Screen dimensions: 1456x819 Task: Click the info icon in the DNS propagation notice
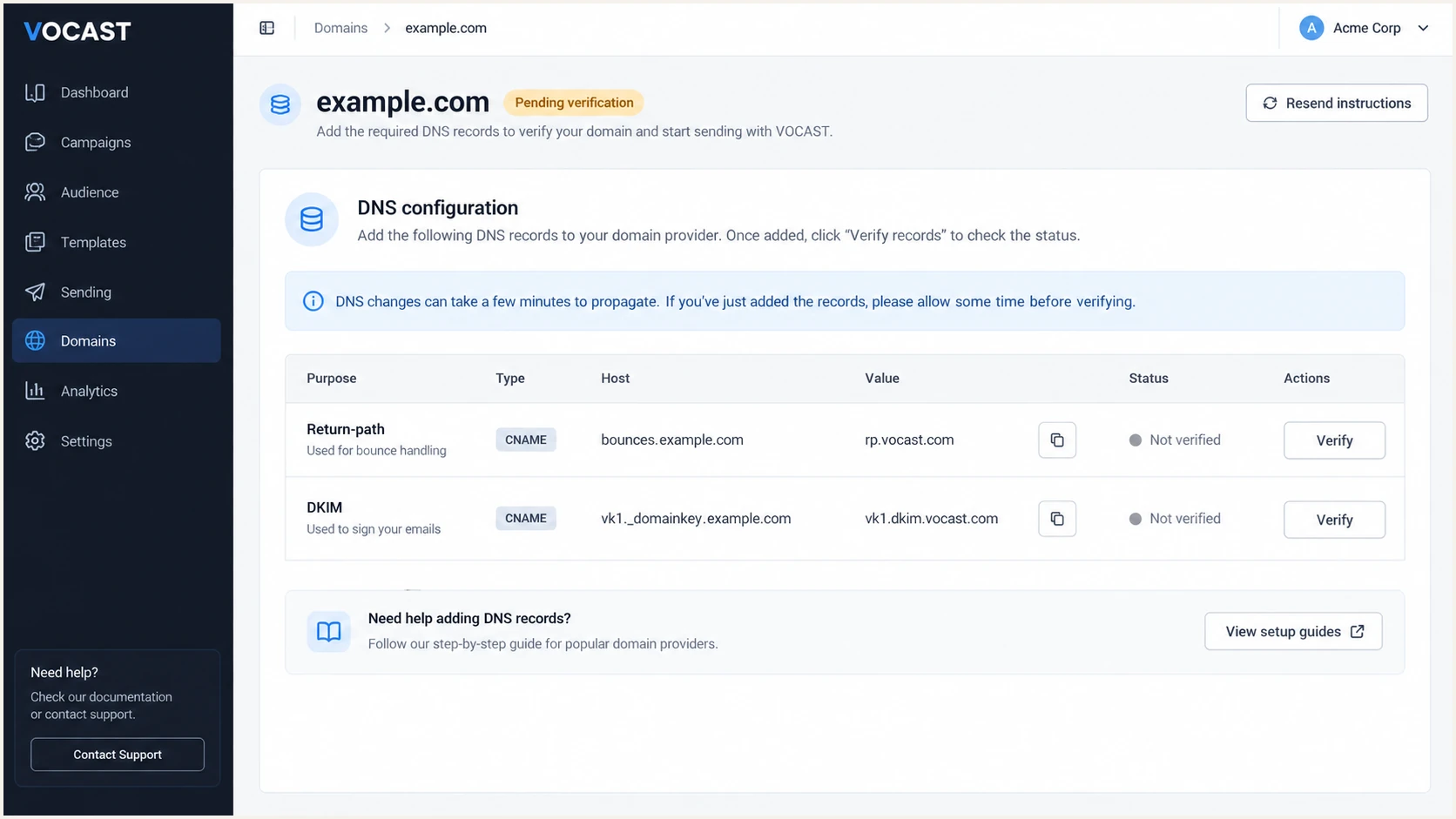click(x=313, y=301)
